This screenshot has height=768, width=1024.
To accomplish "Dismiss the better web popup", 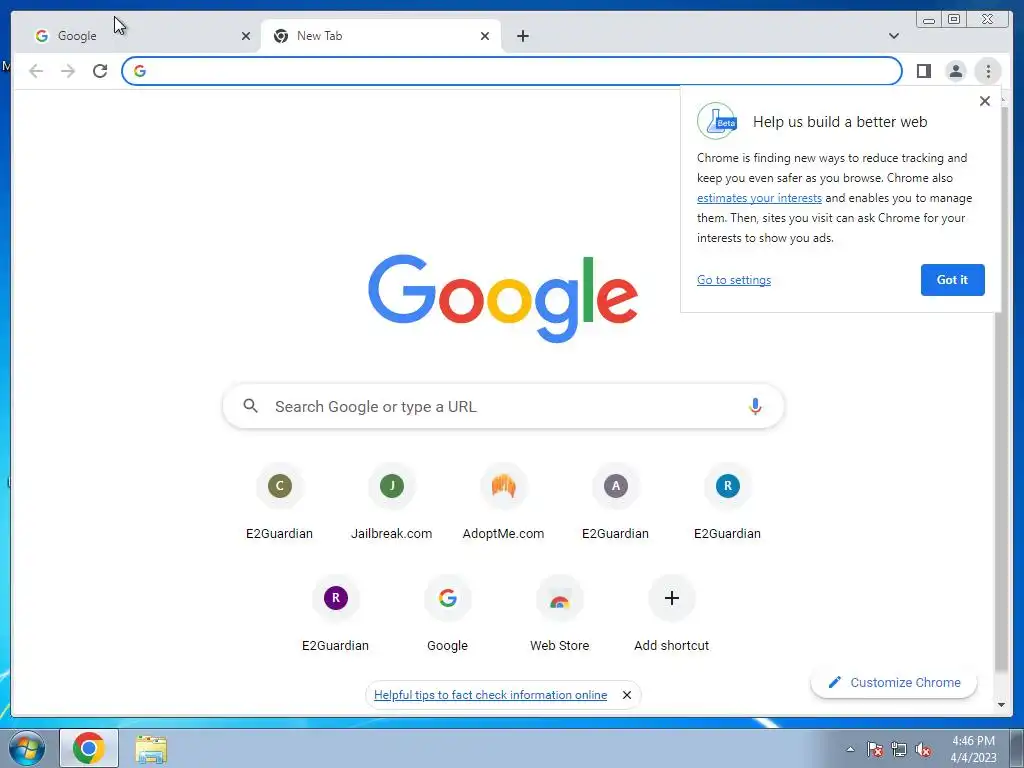I will pos(985,101).
